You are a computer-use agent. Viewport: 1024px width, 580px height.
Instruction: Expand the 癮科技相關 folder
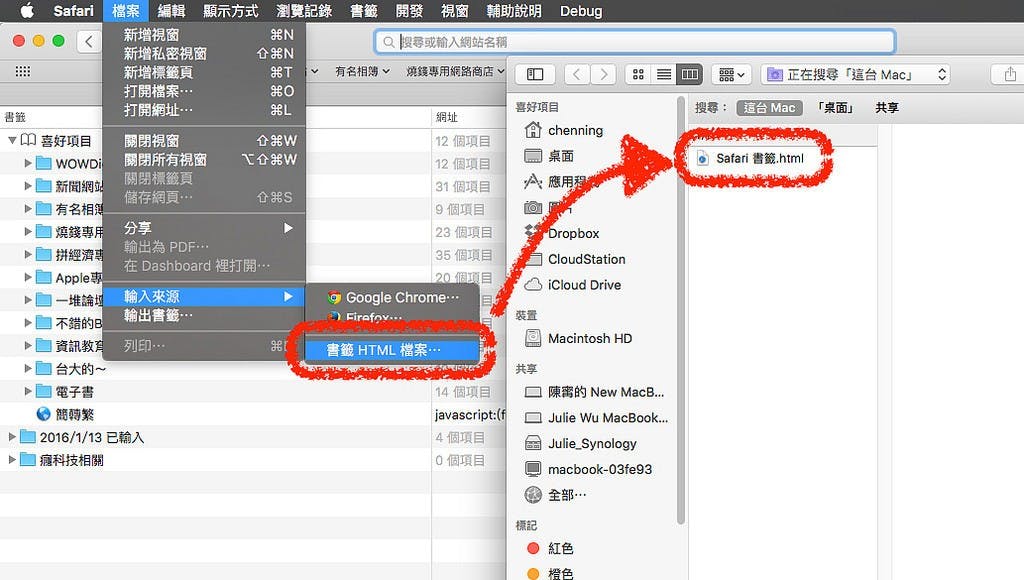click(x=12, y=460)
